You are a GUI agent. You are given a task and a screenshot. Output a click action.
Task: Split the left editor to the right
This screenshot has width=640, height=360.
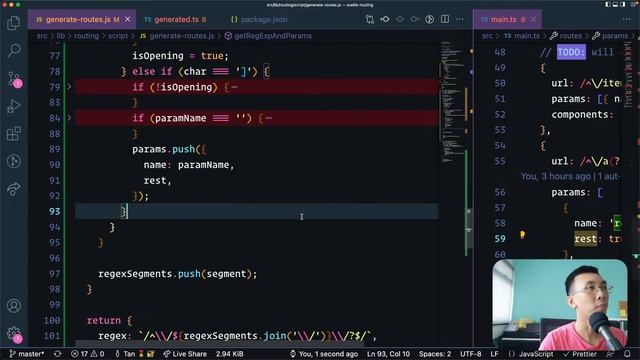click(444, 19)
